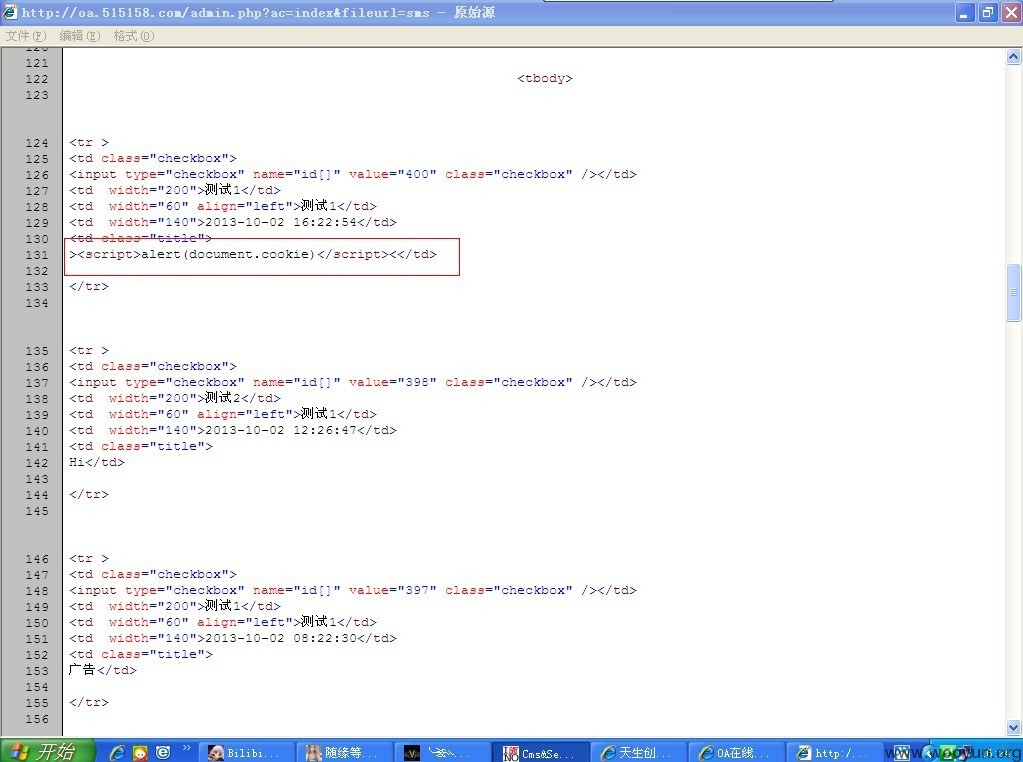Switch to the black-icon taskbar window
The width and height of the screenshot is (1023, 762).
coord(442,752)
